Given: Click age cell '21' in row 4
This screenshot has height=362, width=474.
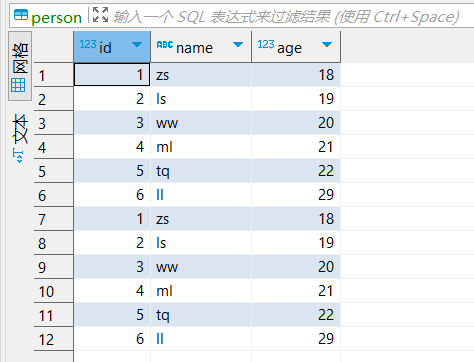Looking at the screenshot, I should [x=296, y=147].
